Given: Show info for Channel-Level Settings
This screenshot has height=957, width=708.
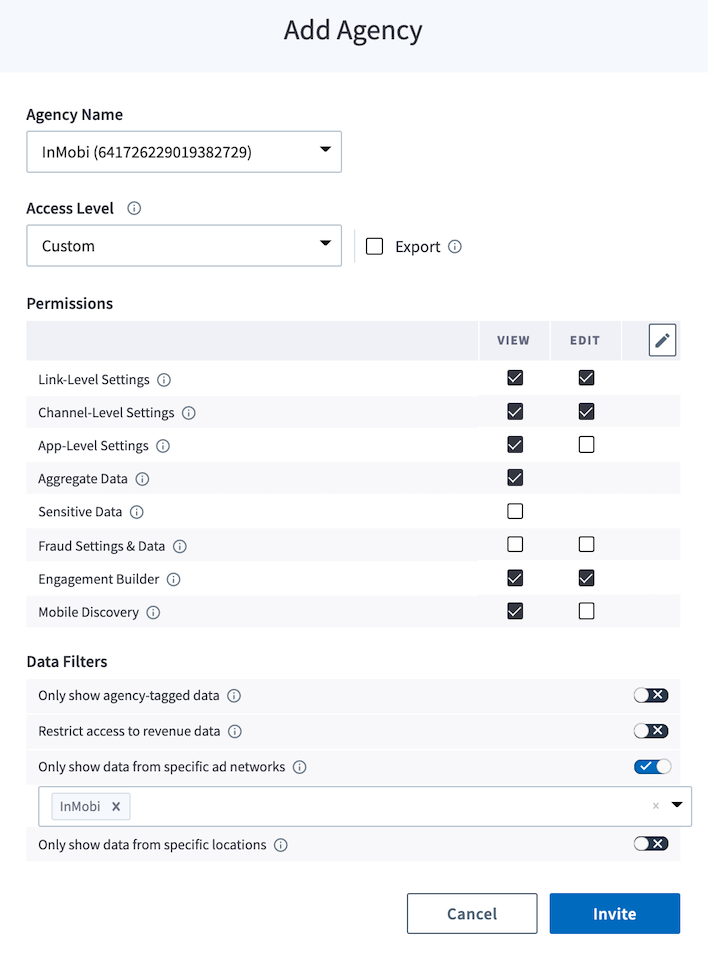Looking at the screenshot, I should 189,413.
